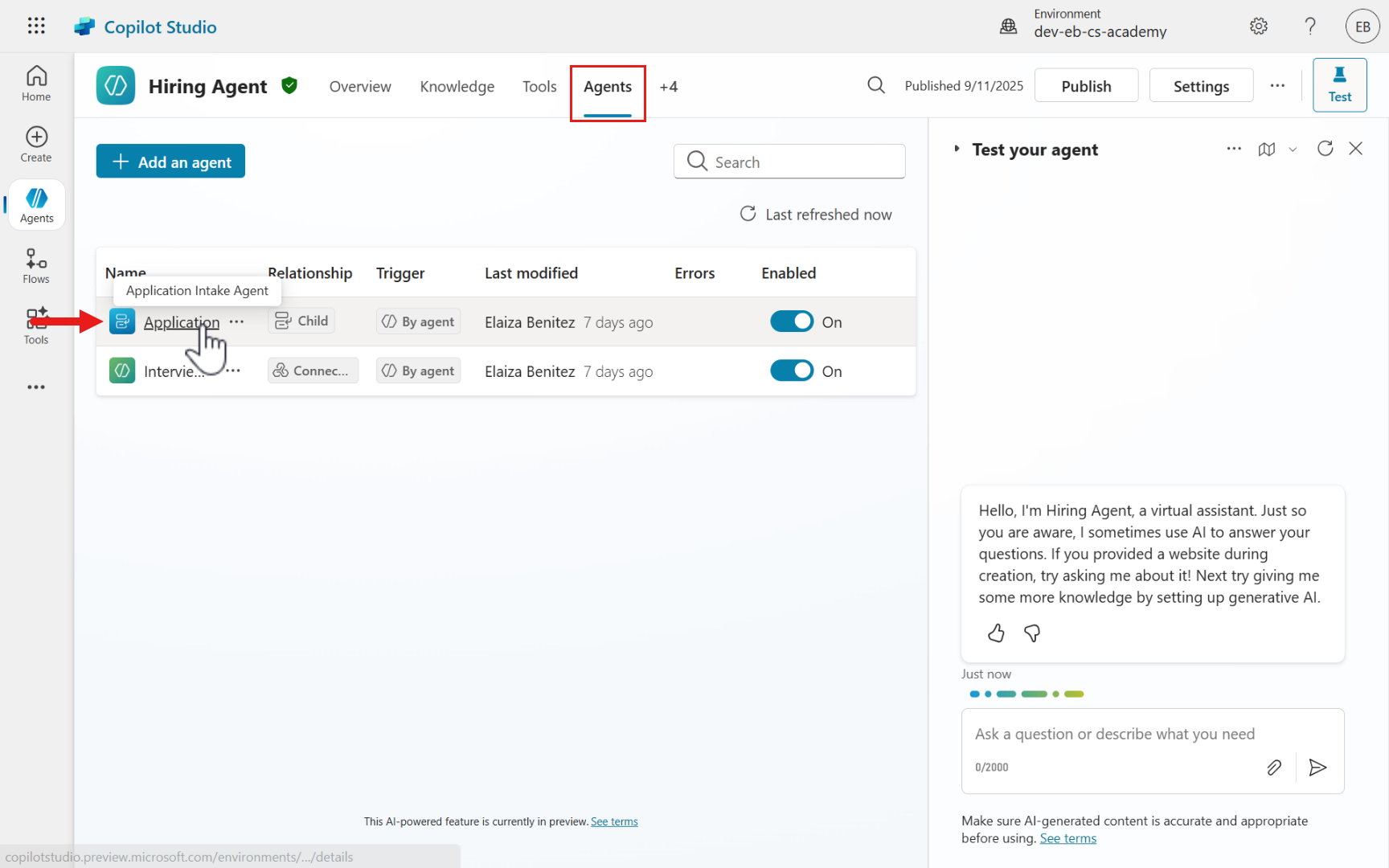This screenshot has width=1389, height=868.
Task: Collapse the Test your agent panel arrow
Action: [957, 149]
